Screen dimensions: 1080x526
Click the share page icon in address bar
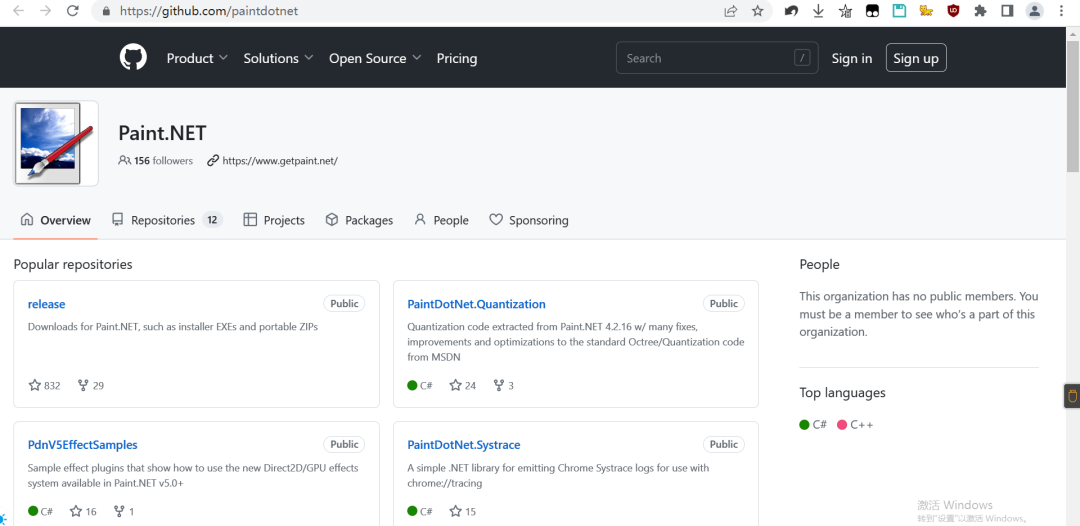point(731,11)
